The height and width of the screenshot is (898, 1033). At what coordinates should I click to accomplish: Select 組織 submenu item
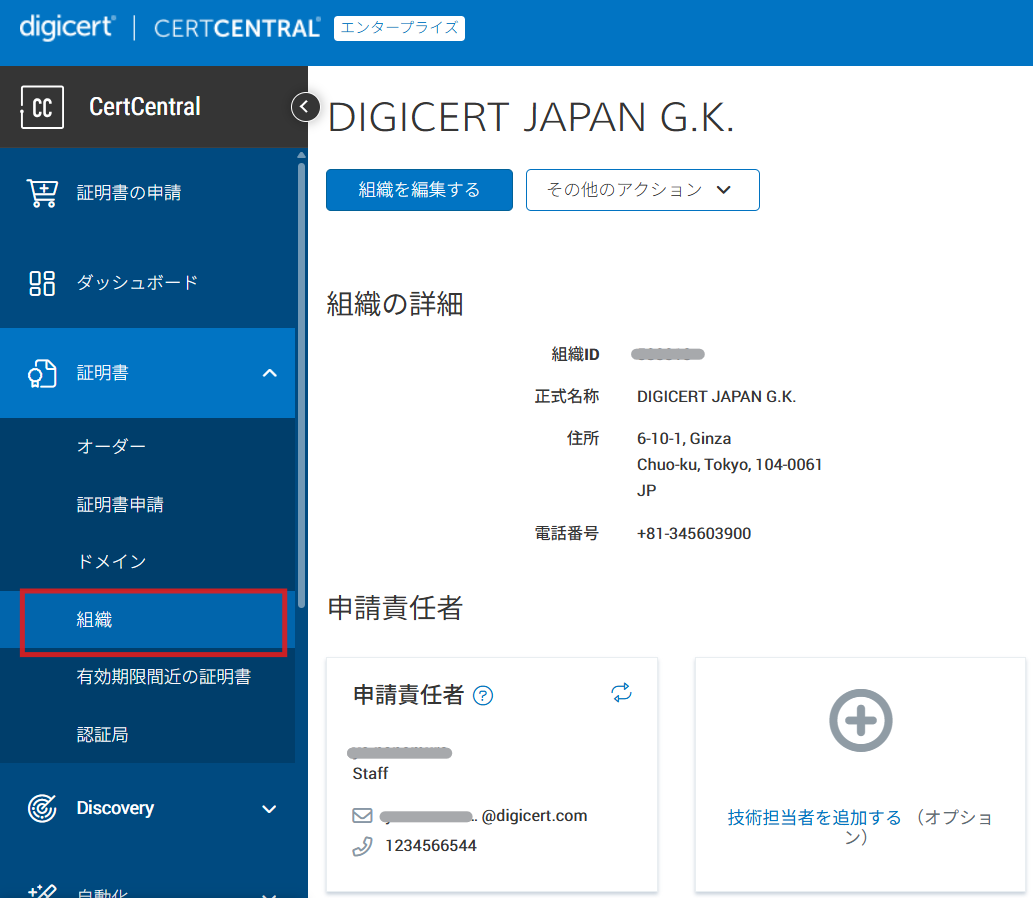tap(148, 619)
